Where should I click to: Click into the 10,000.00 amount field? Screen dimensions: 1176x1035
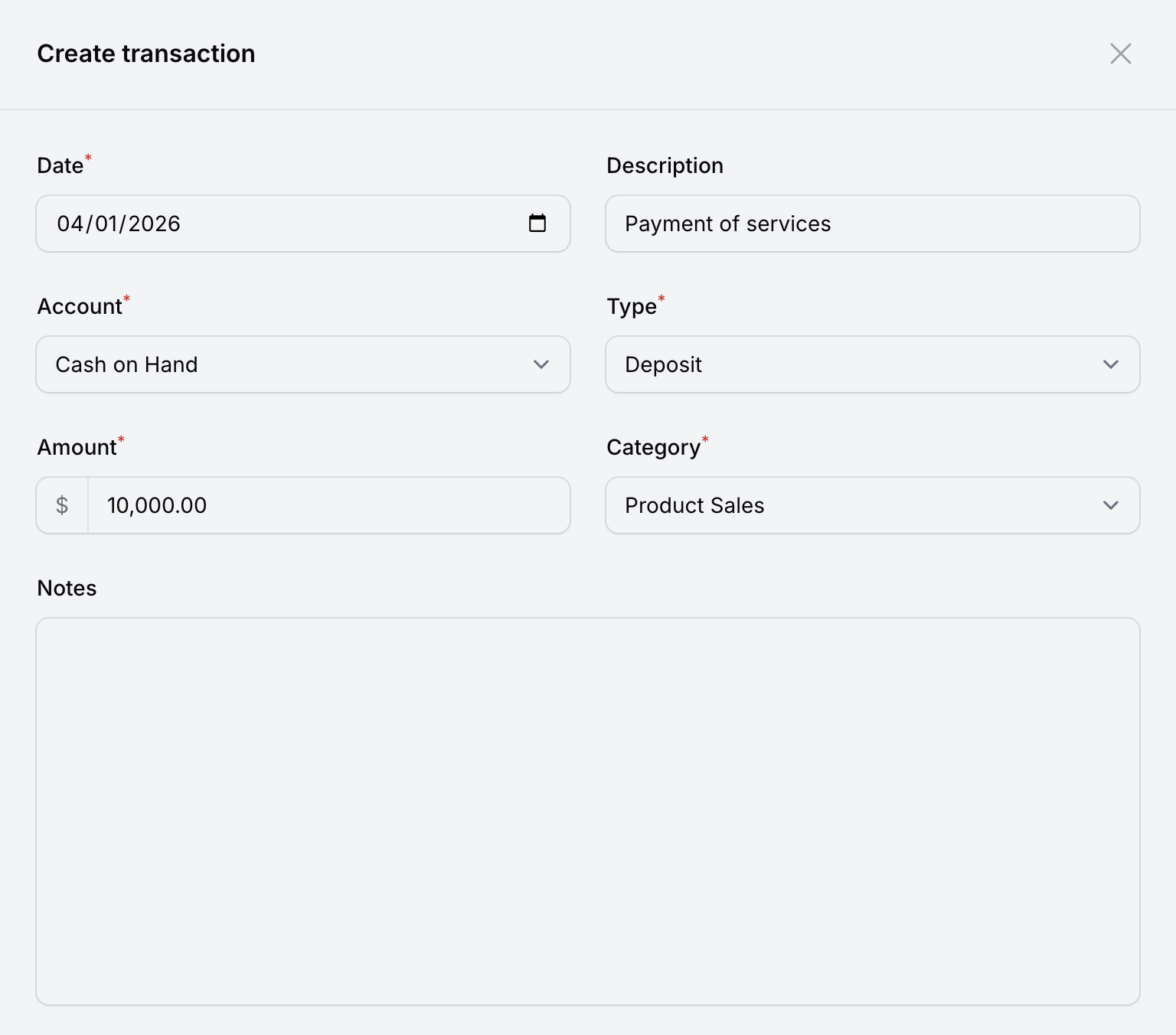coord(329,505)
